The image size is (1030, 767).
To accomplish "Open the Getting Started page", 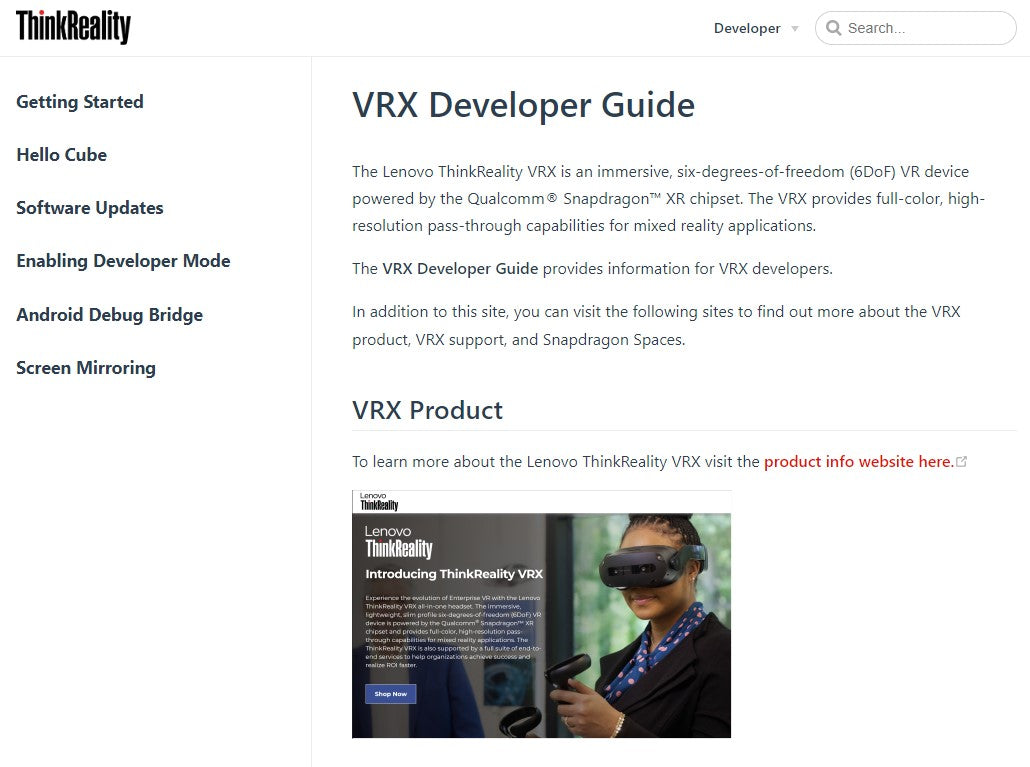I will click(x=79, y=101).
